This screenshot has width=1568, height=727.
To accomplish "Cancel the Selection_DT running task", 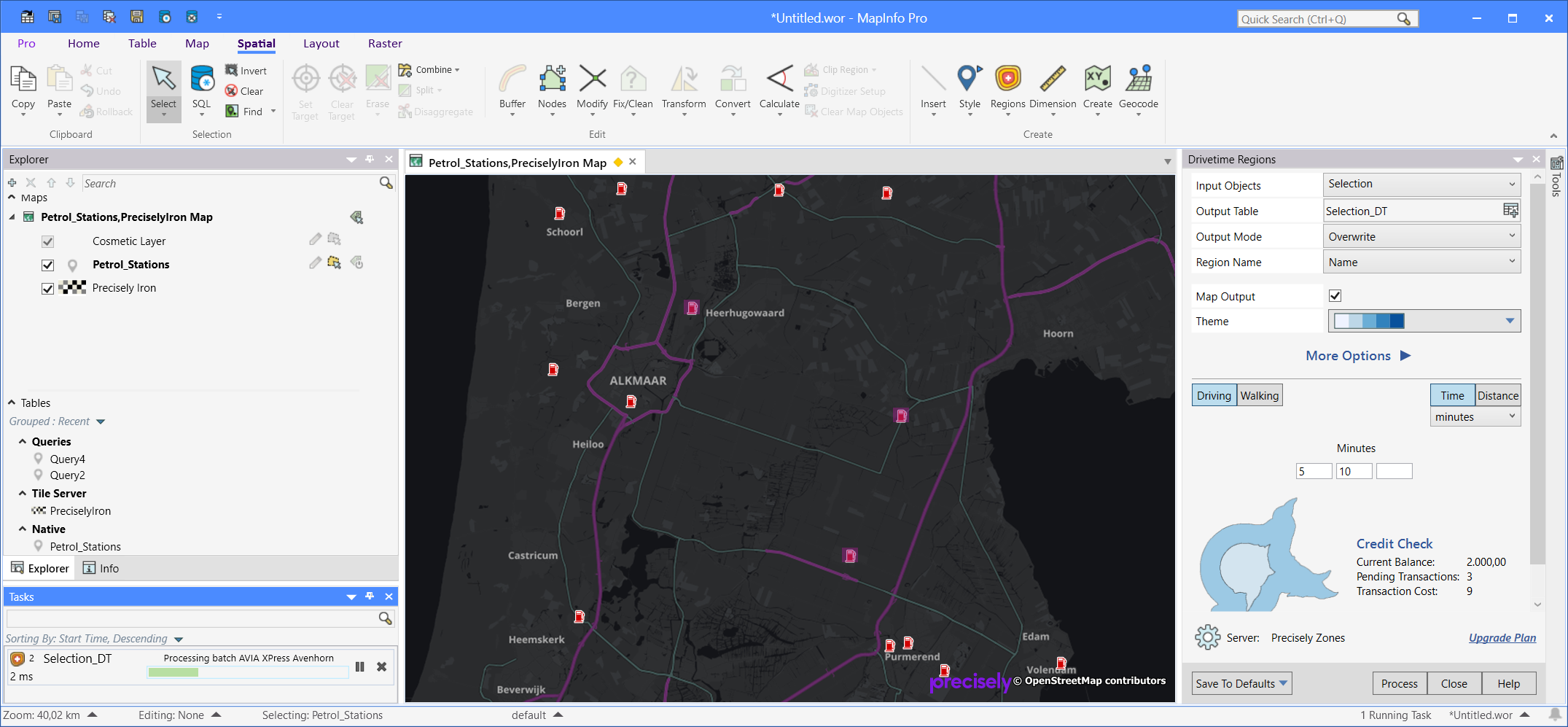I will pyautogui.click(x=381, y=666).
